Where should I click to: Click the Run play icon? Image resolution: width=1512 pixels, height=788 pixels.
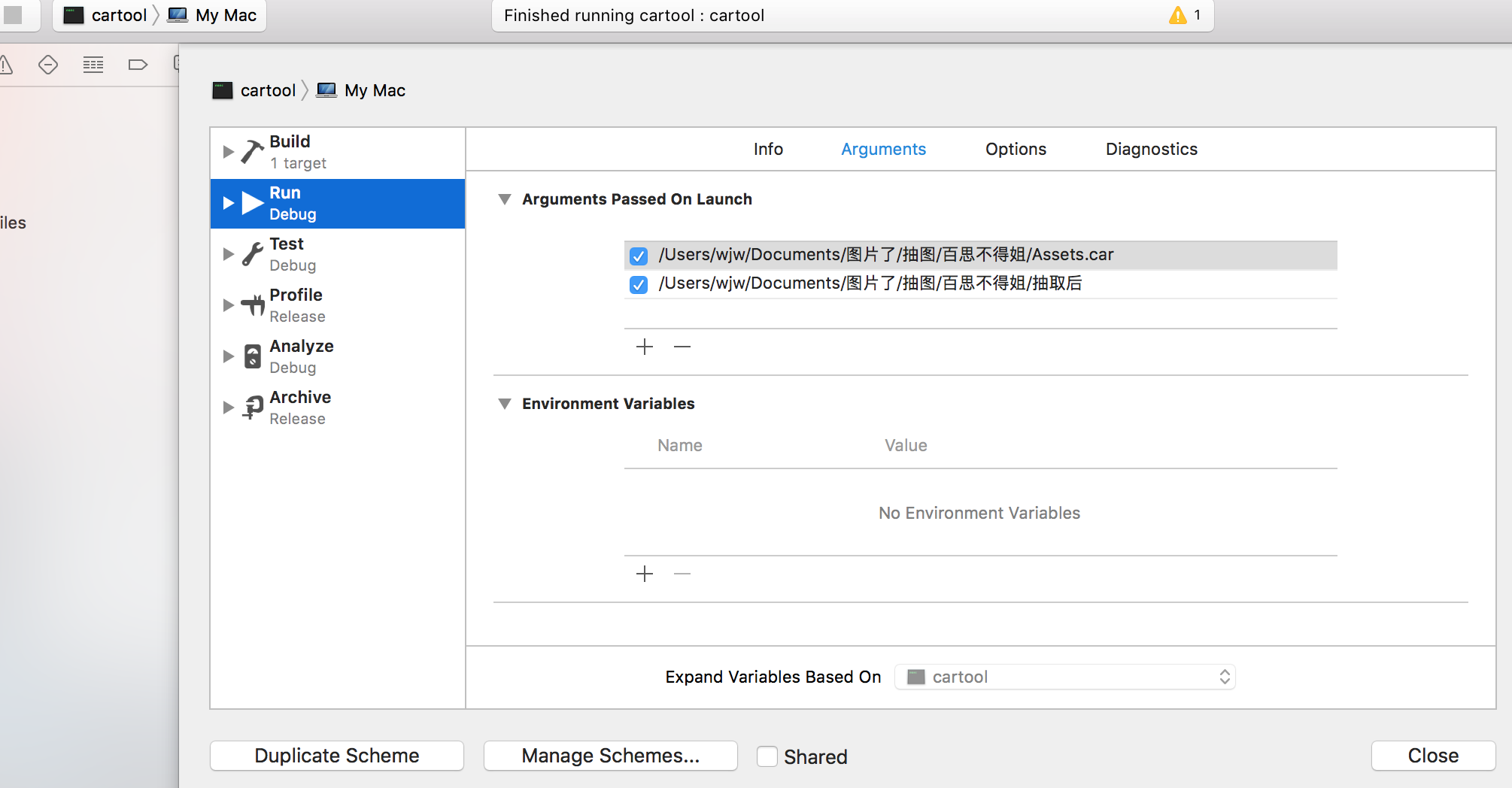coord(253,202)
